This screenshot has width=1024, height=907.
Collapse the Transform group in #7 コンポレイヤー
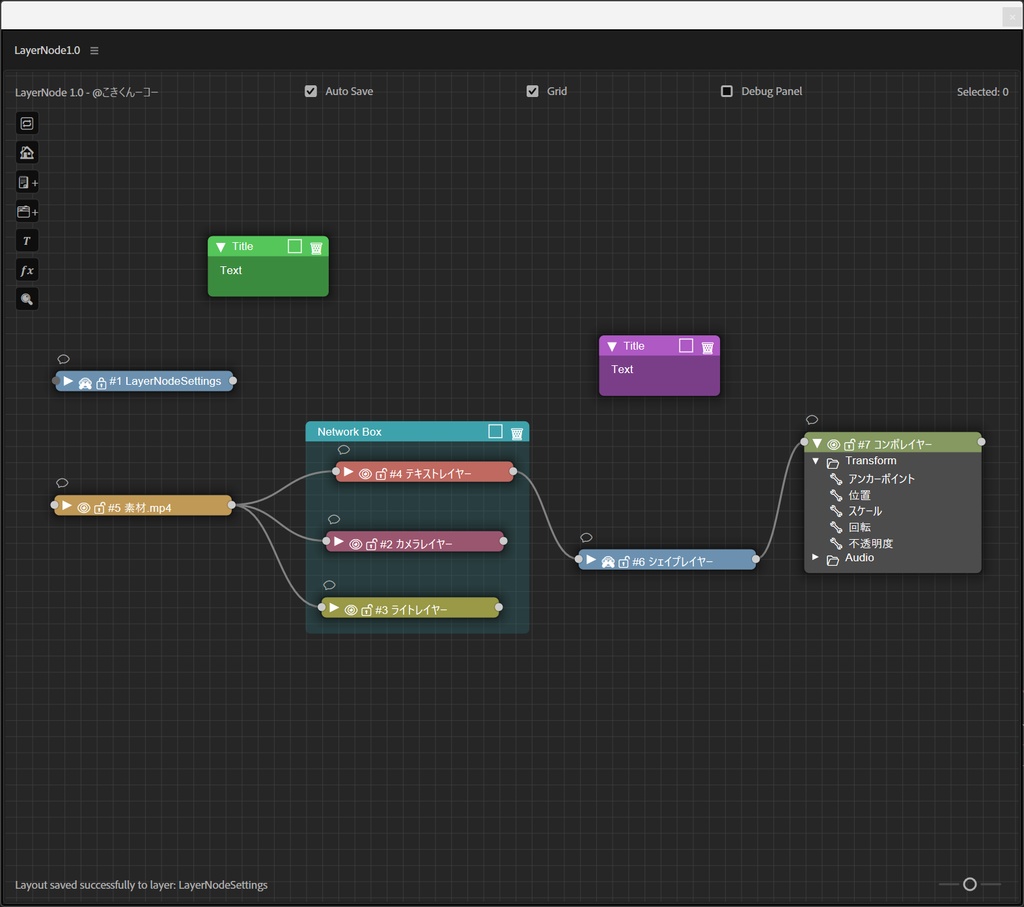click(817, 461)
